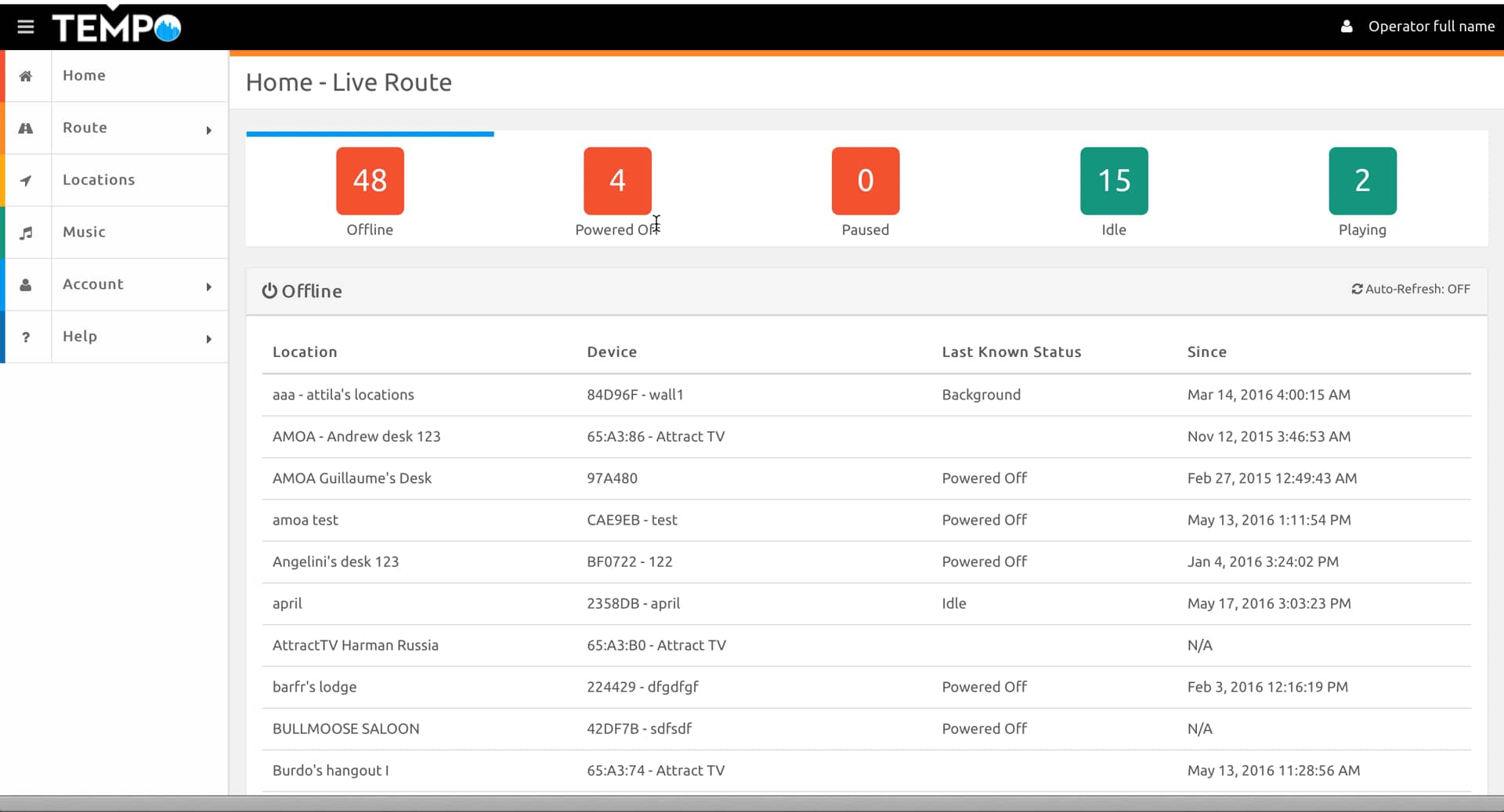
Task: Expand the Route submenu arrow
Action: pos(208,130)
